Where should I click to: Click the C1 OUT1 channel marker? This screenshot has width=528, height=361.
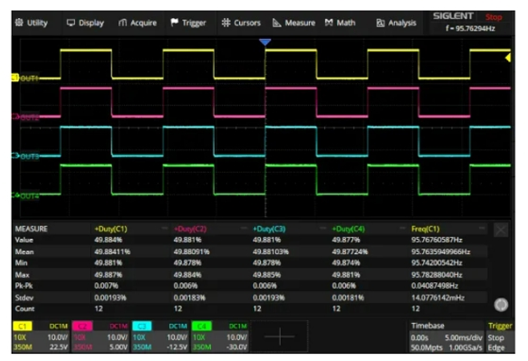click(x=25, y=78)
